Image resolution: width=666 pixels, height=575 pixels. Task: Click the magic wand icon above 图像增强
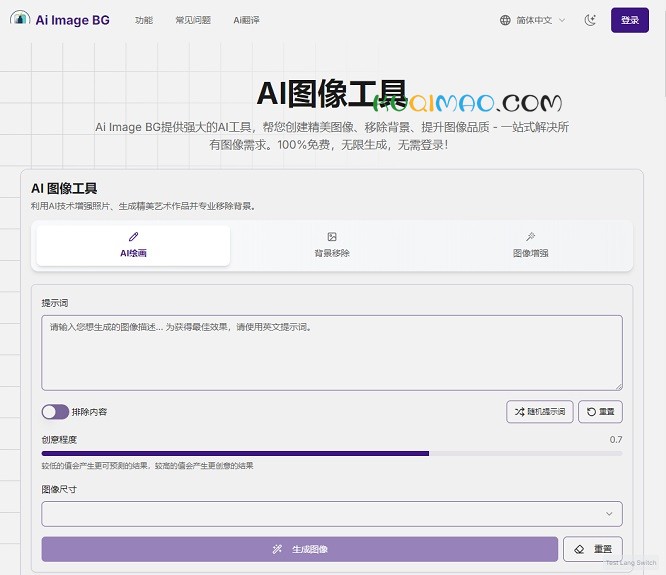click(x=531, y=237)
